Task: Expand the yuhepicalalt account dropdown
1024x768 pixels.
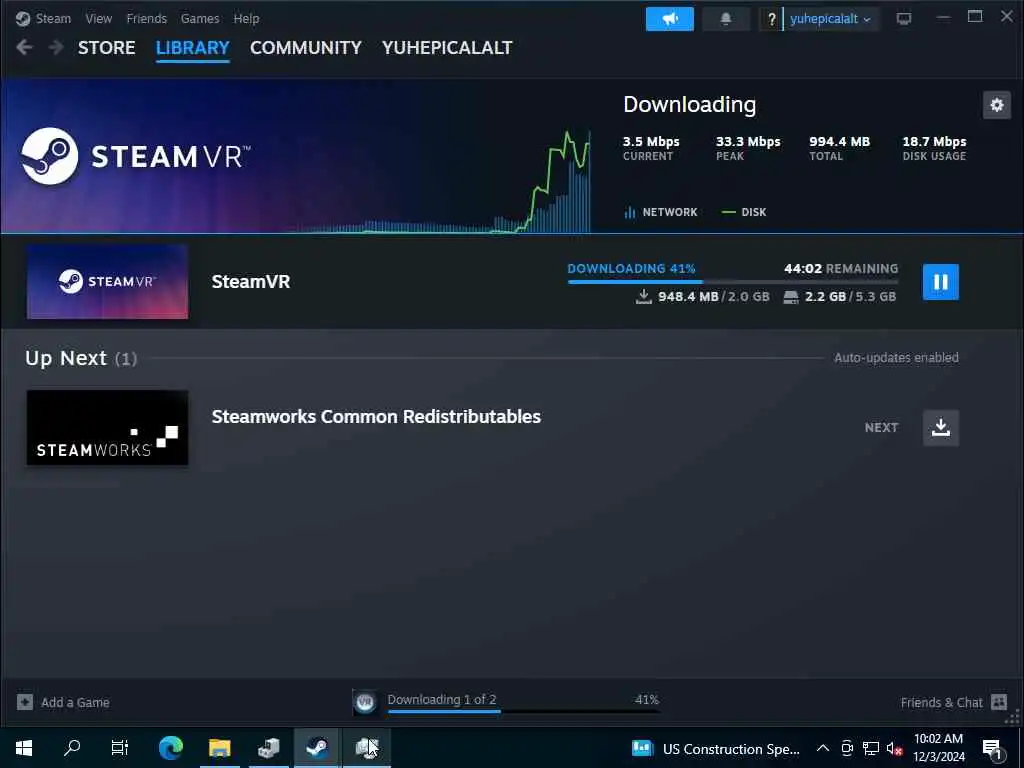Action: click(x=831, y=19)
